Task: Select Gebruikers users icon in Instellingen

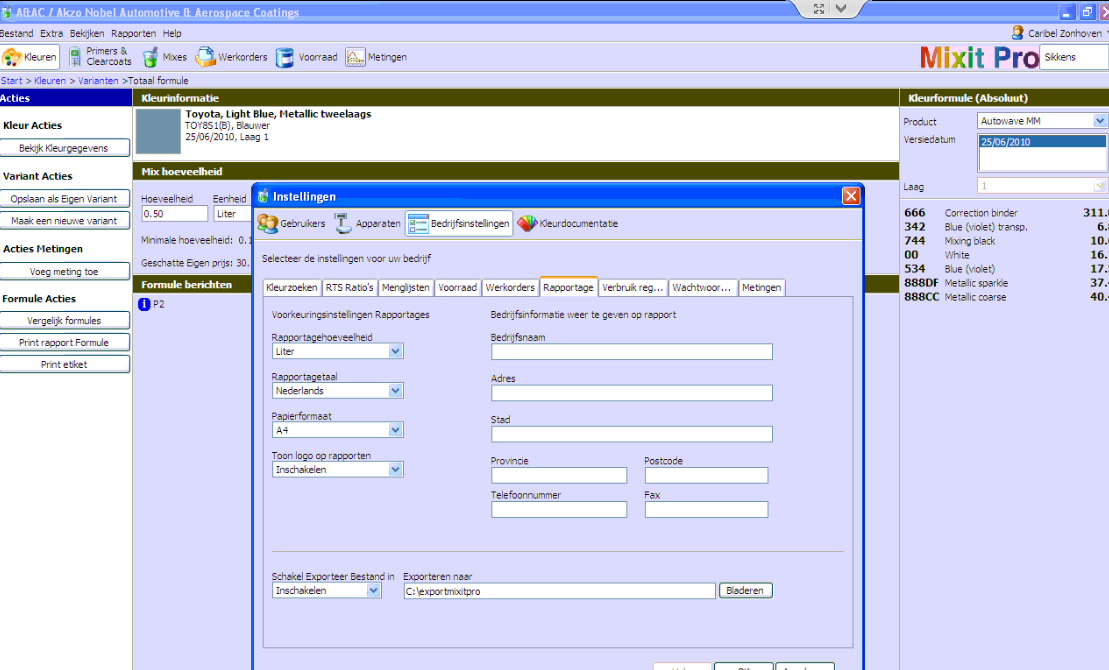Action: coord(267,224)
